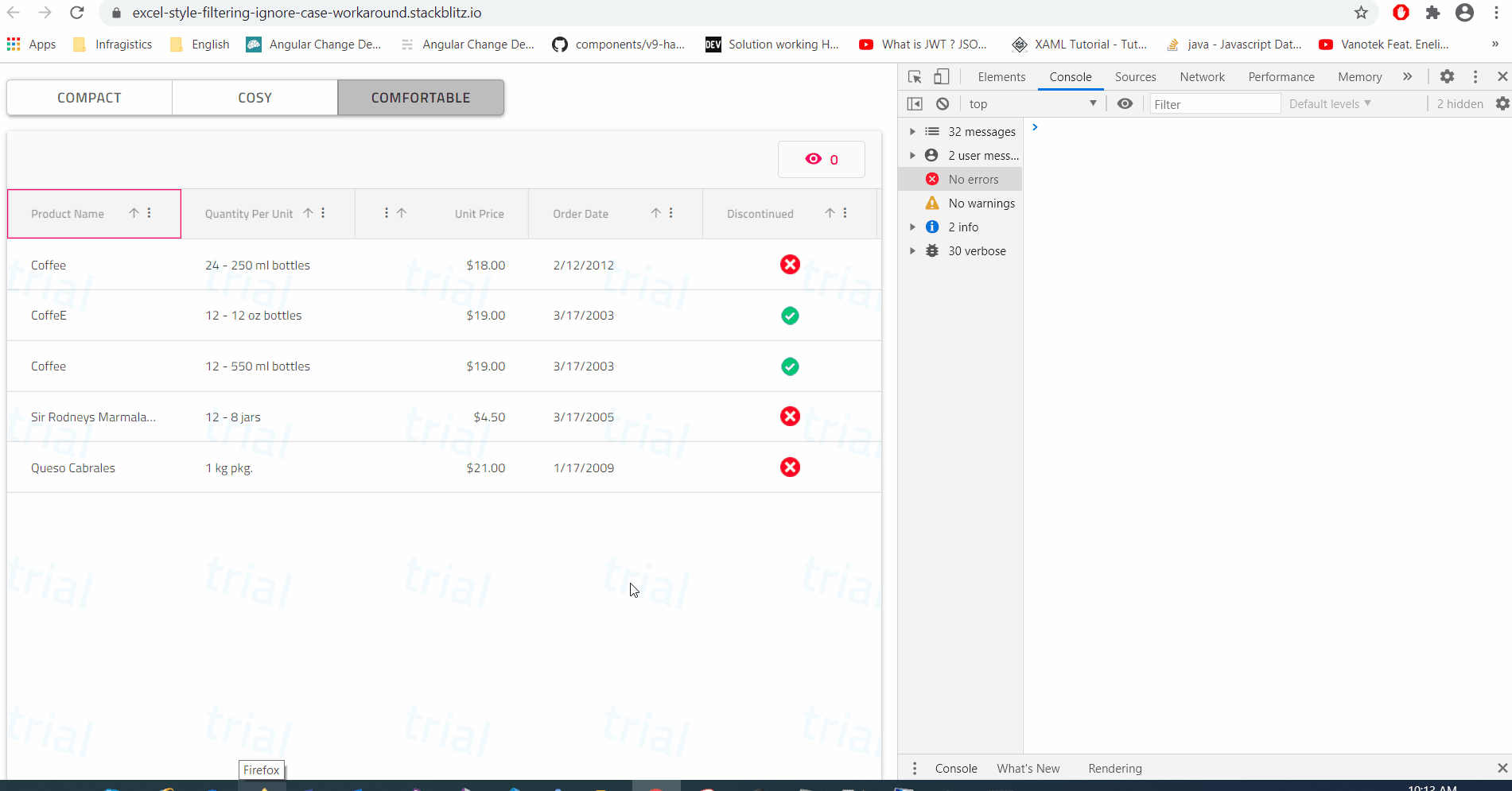Select the COMPACT density button

pyautogui.click(x=89, y=98)
